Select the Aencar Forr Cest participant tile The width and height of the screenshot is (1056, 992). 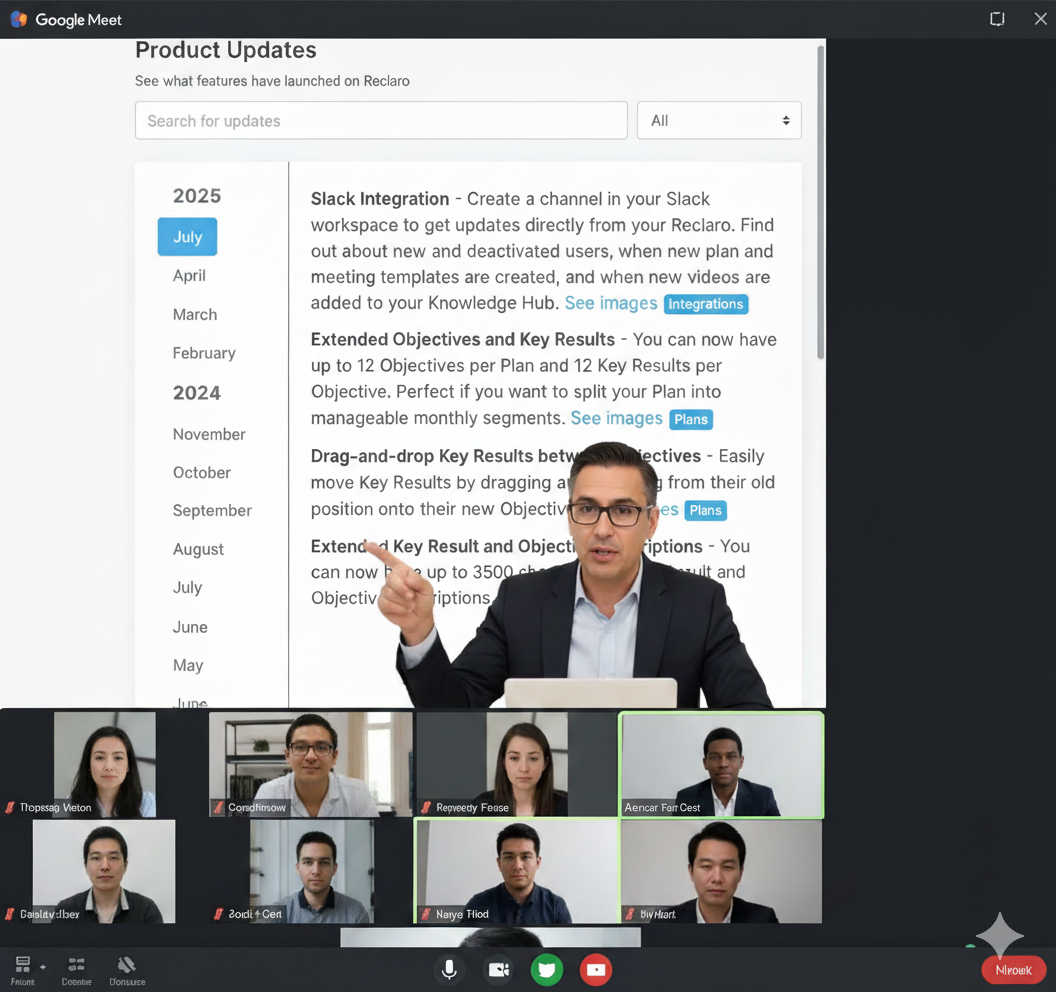point(721,765)
